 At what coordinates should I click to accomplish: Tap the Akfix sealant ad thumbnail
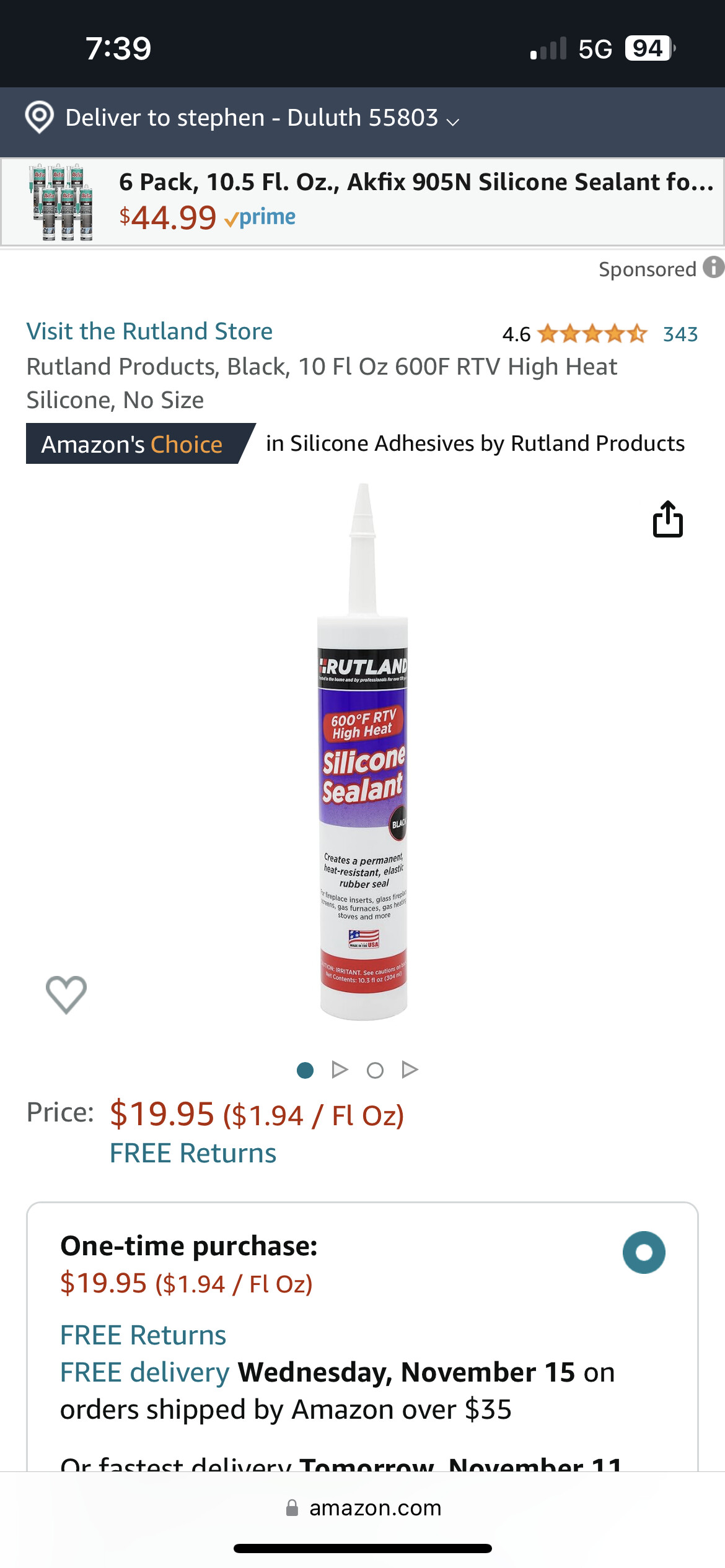click(x=61, y=202)
